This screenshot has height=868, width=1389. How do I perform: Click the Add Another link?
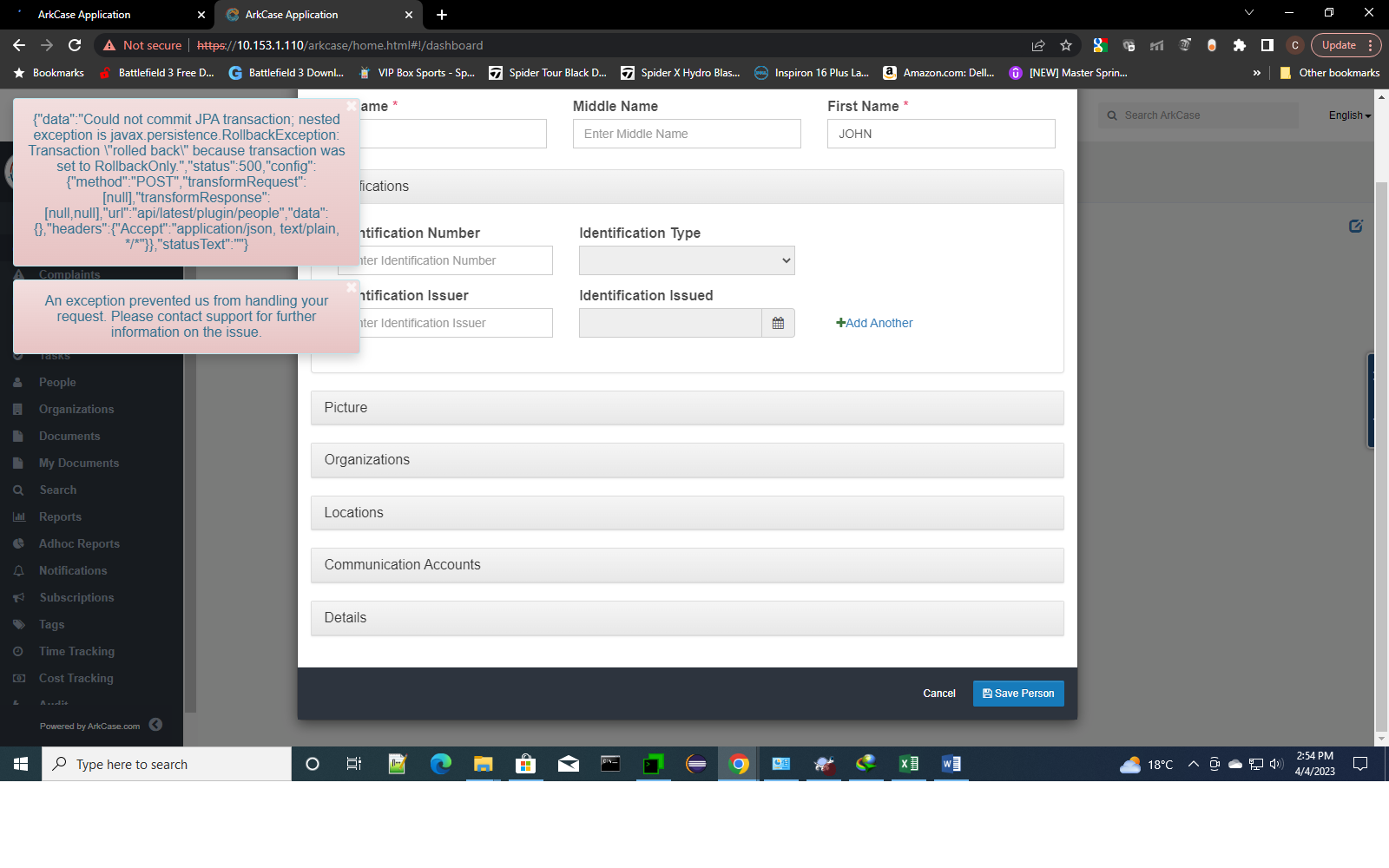tap(874, 323)
